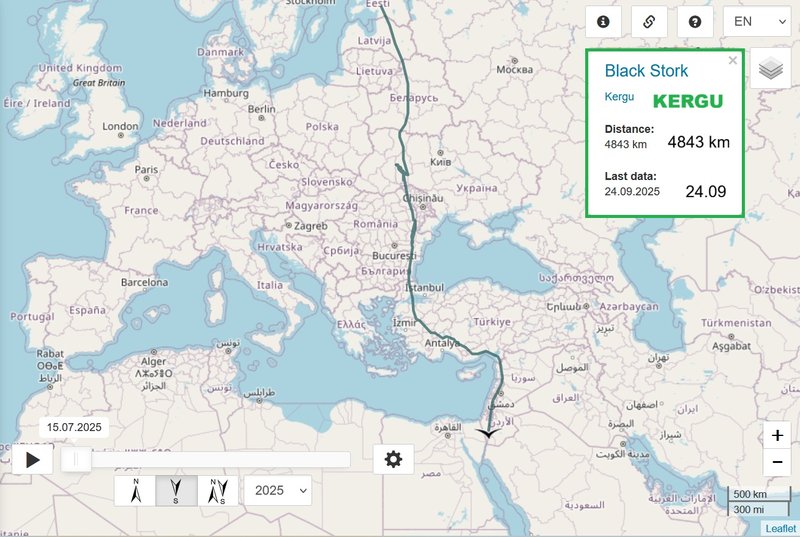
Task: Click the 15.07.2025 date label
Action: (74, 427)
